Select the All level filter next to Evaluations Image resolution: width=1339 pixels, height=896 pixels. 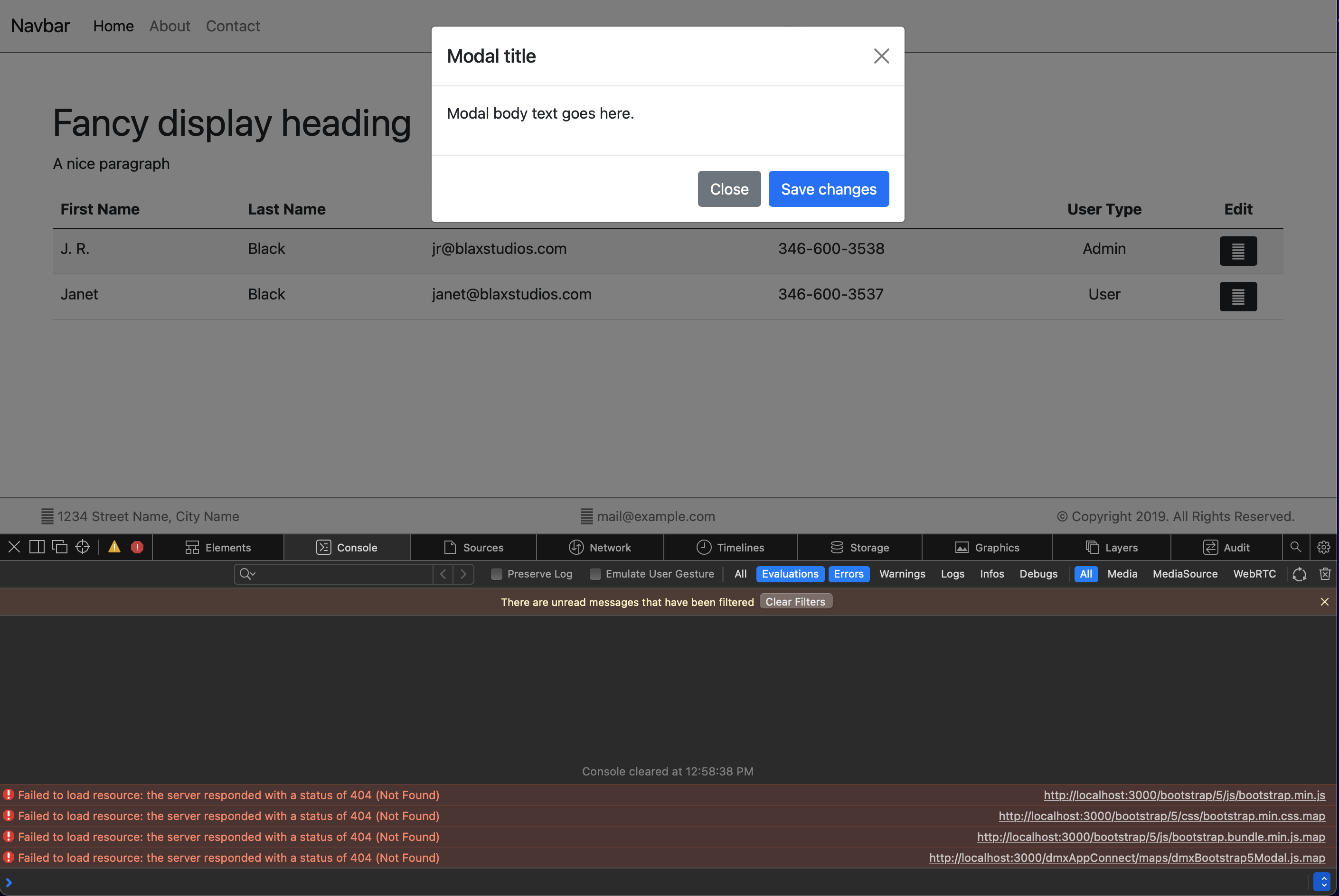tap(740, 574)
